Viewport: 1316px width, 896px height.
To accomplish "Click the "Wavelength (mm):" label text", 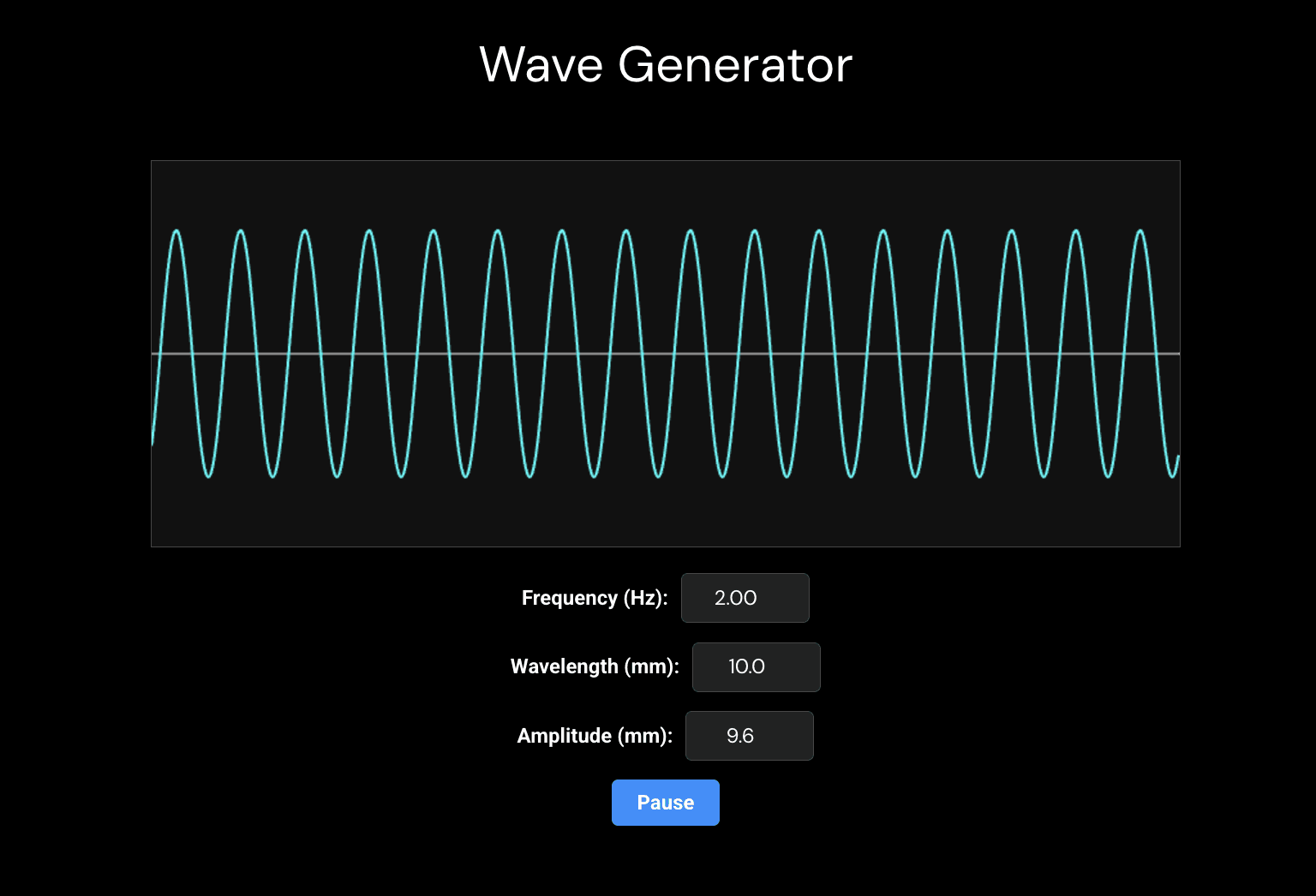I will (x=595, y=666).
